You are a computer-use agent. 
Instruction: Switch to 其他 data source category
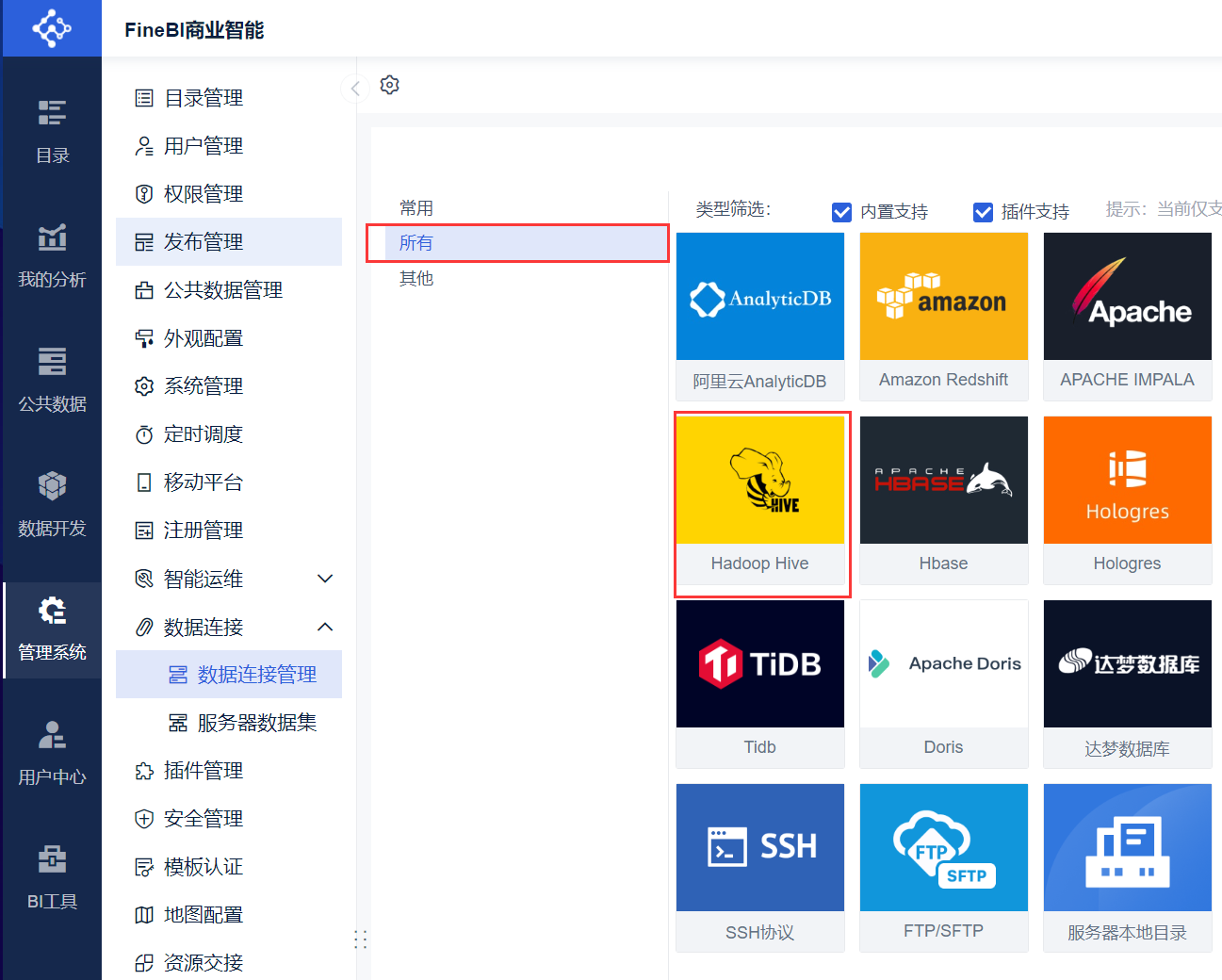pyautogui.click(x=526, y=278)
